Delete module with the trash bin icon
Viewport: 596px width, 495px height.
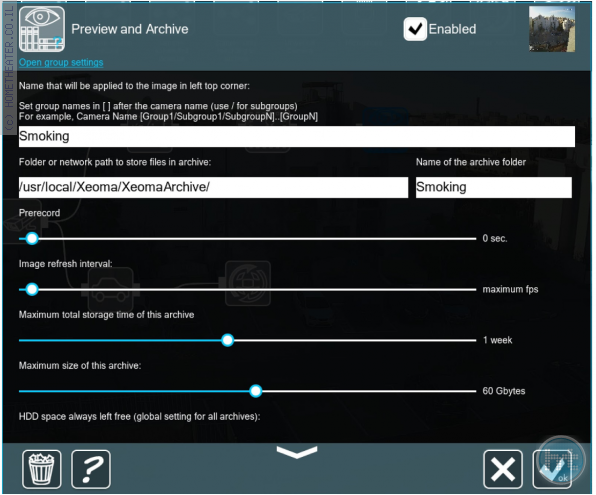point(41,469)
